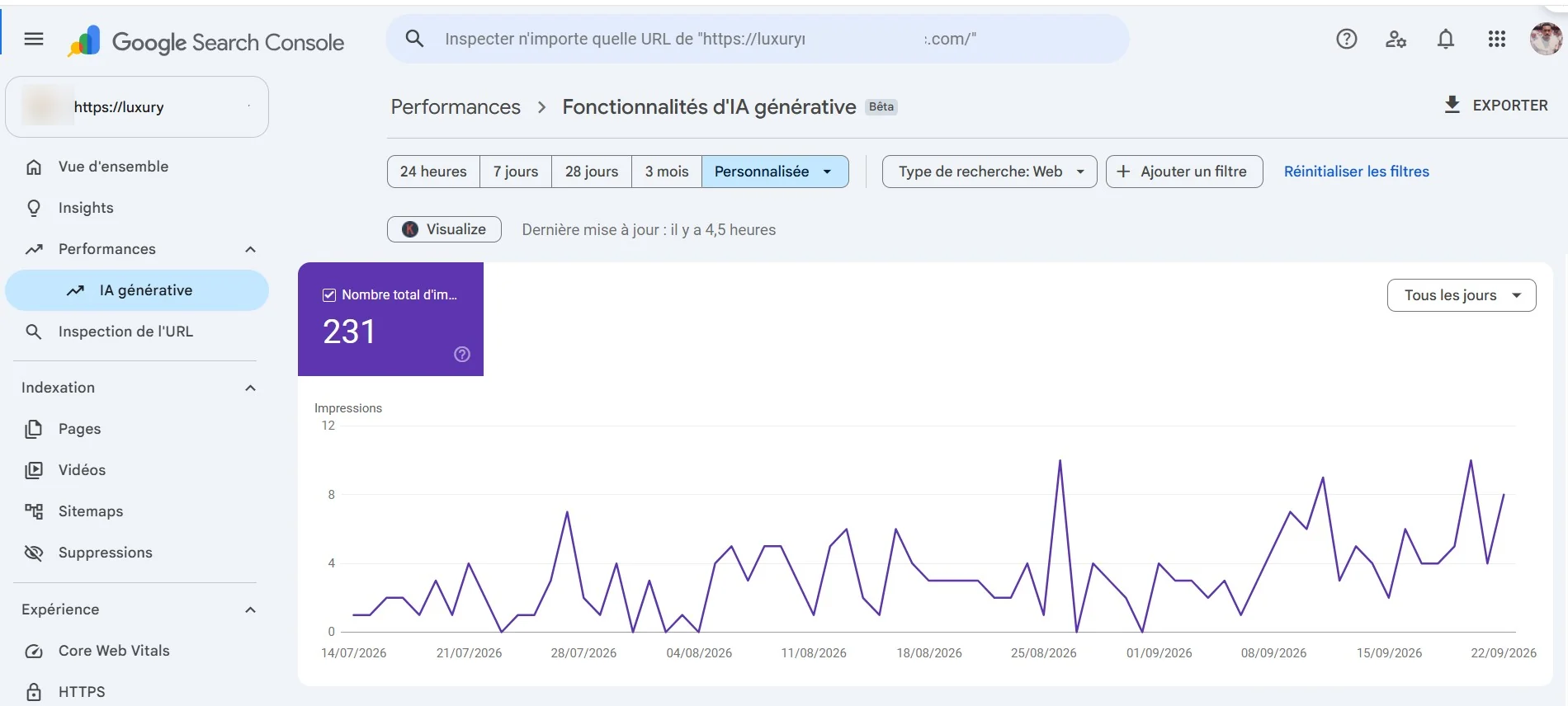Open the property selector dropdown
Image resolution: width=1568 pixels, height=706 pixels.
[137, 107]
